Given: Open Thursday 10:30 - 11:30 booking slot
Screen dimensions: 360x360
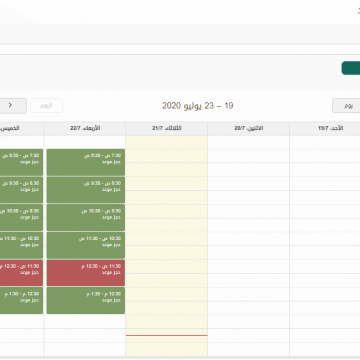Looking at the screenshot, I should tap(21, 245).
